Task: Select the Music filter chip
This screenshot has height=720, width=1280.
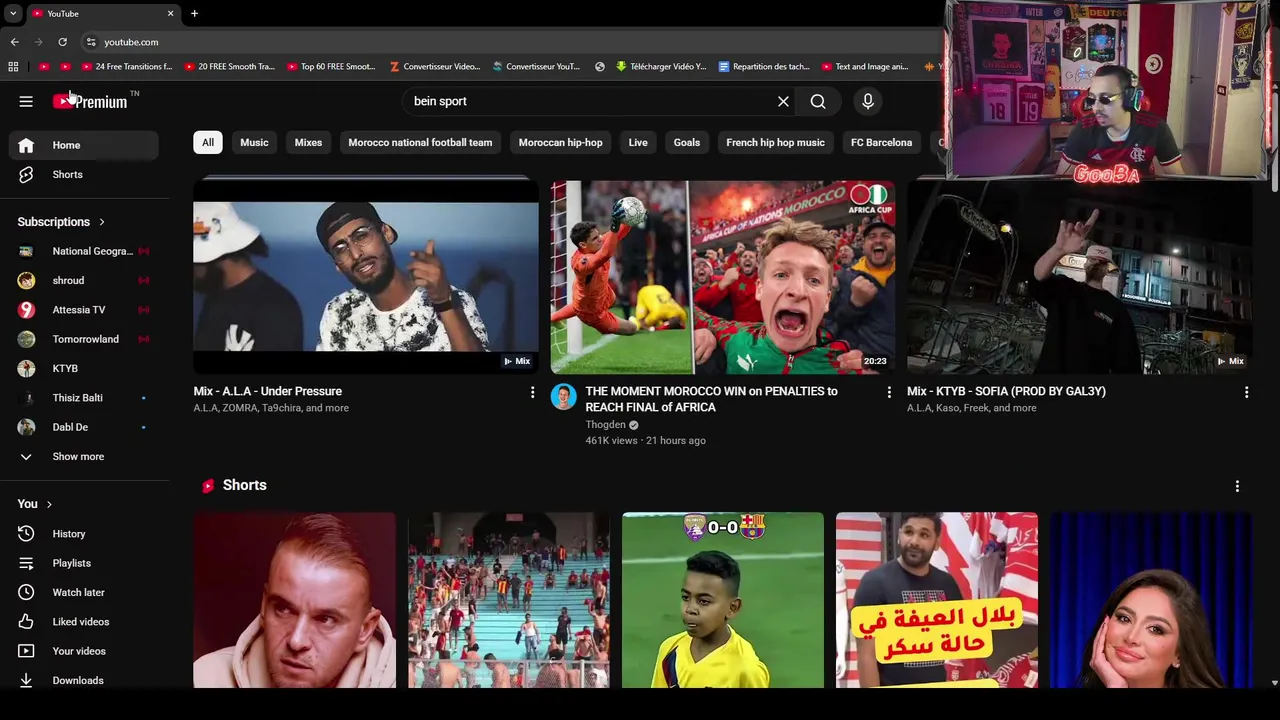Action: [x=254, y=142]
